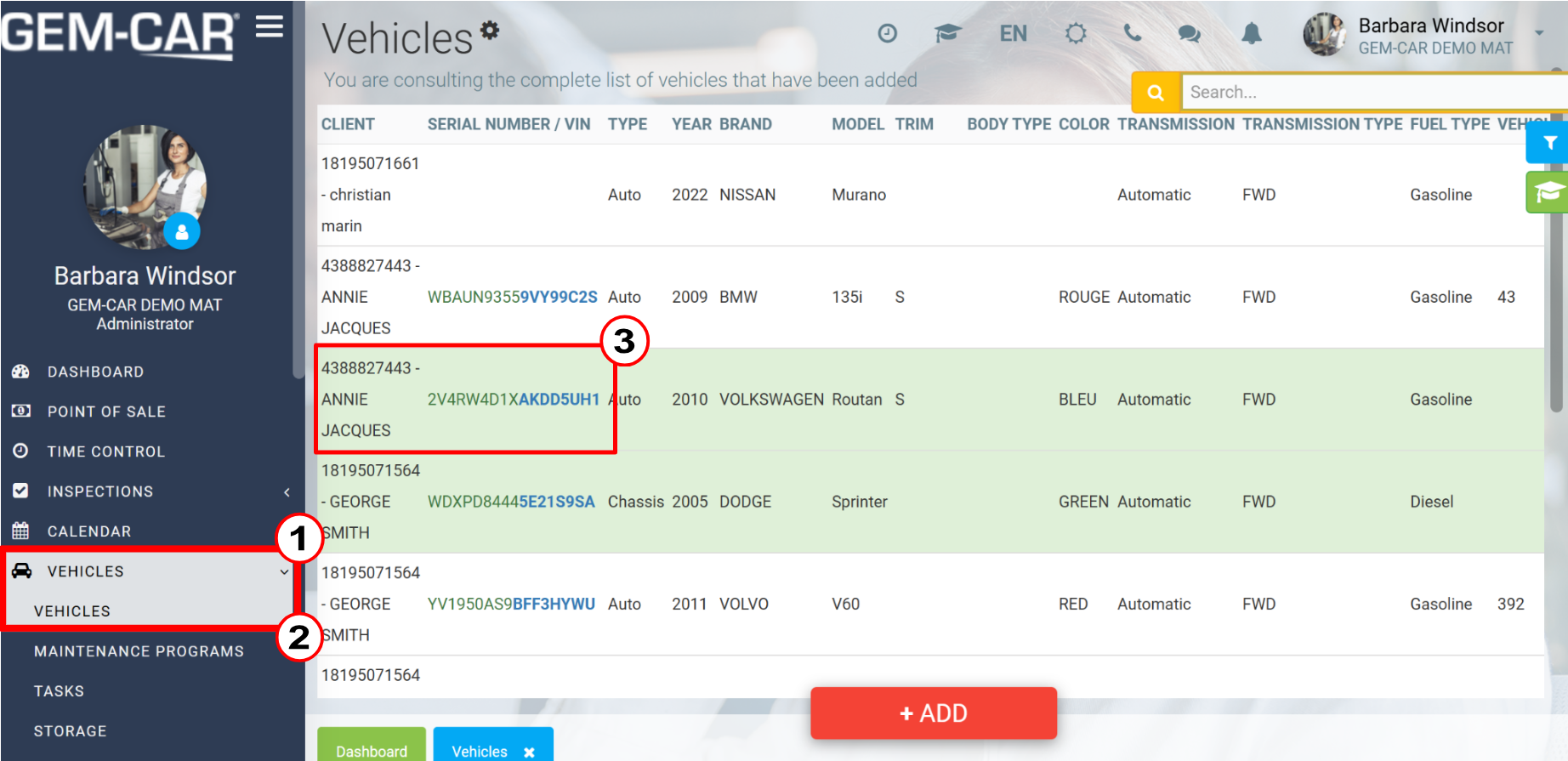
Task: Collapse the Vehicles submenu chevron
Action: tap(284, 571)
